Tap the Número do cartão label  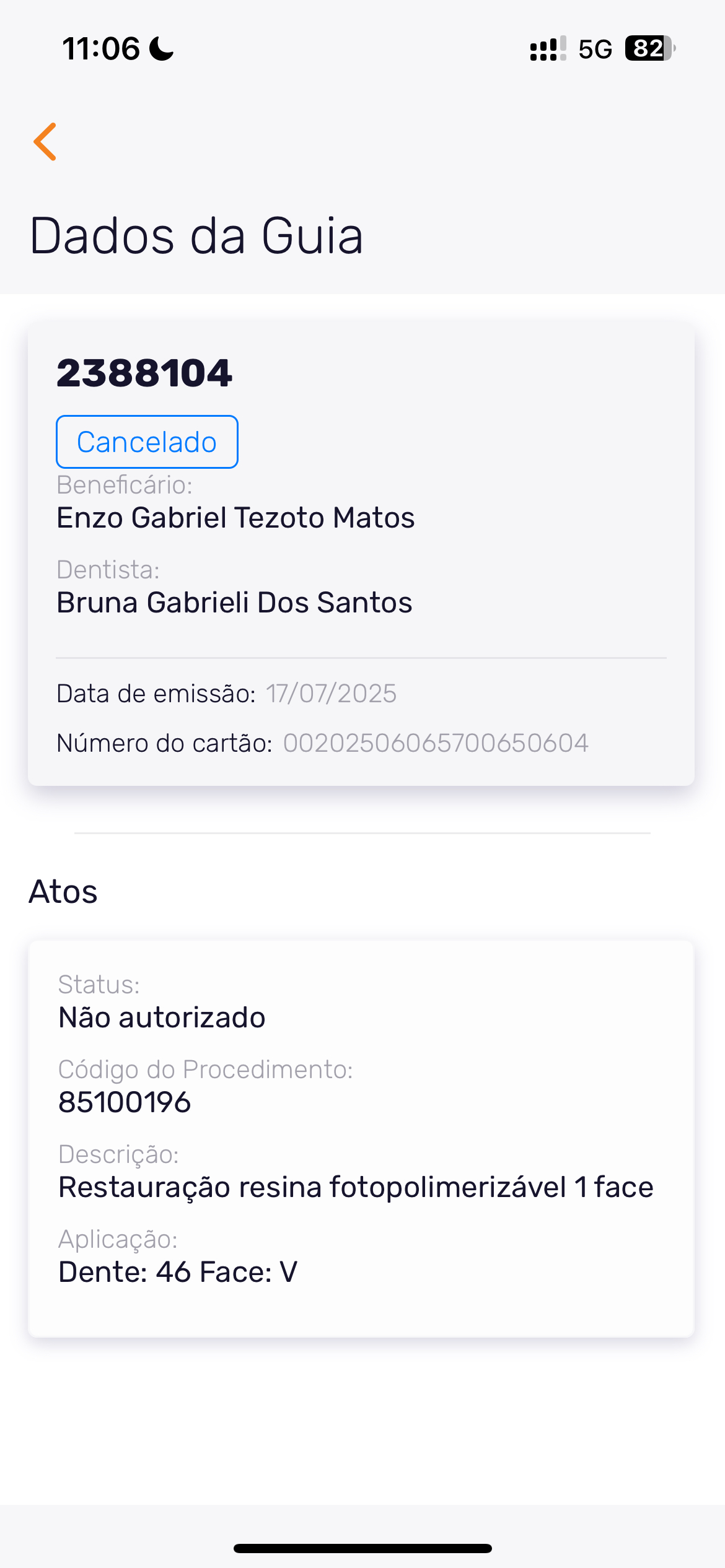pos(164,743)
